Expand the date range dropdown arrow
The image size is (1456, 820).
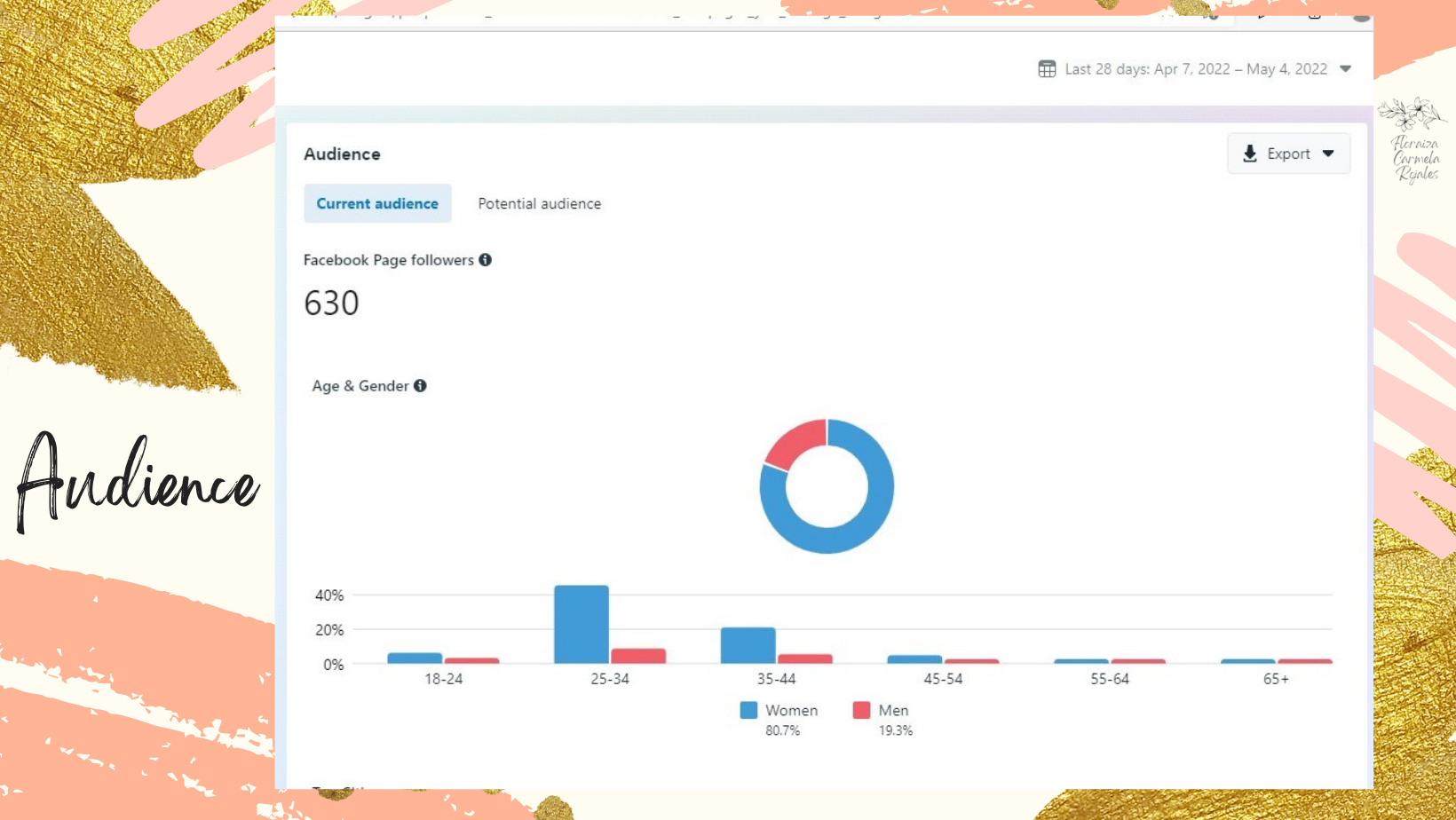[x=1345, y=69]
